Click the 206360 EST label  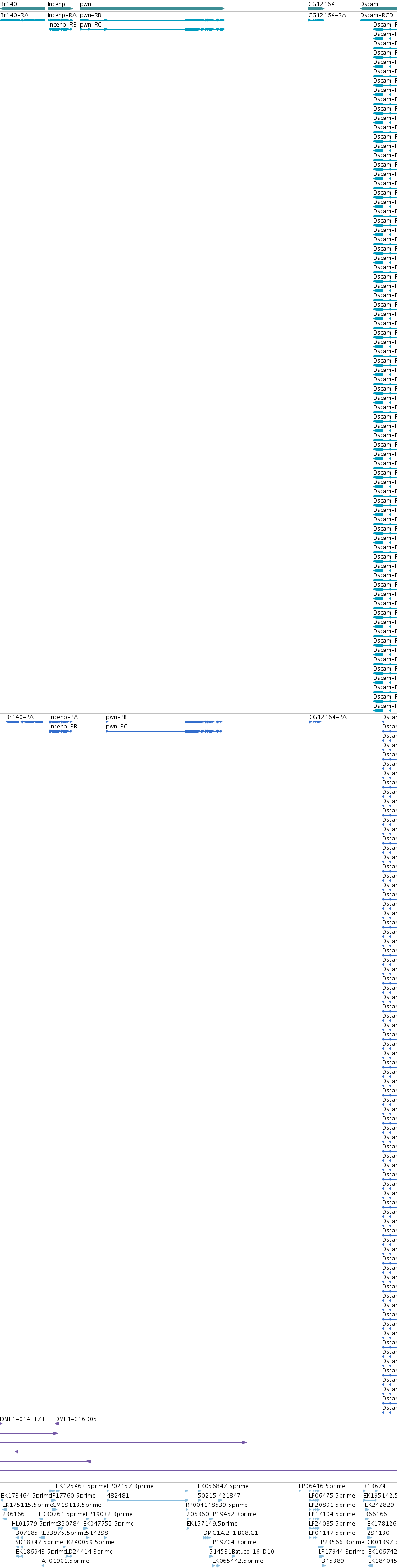click(198, 1514)
